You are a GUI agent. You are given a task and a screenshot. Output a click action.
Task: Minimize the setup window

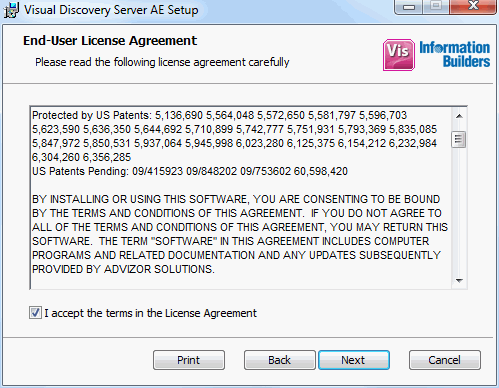pyautogui.click(x=409, y=7)
